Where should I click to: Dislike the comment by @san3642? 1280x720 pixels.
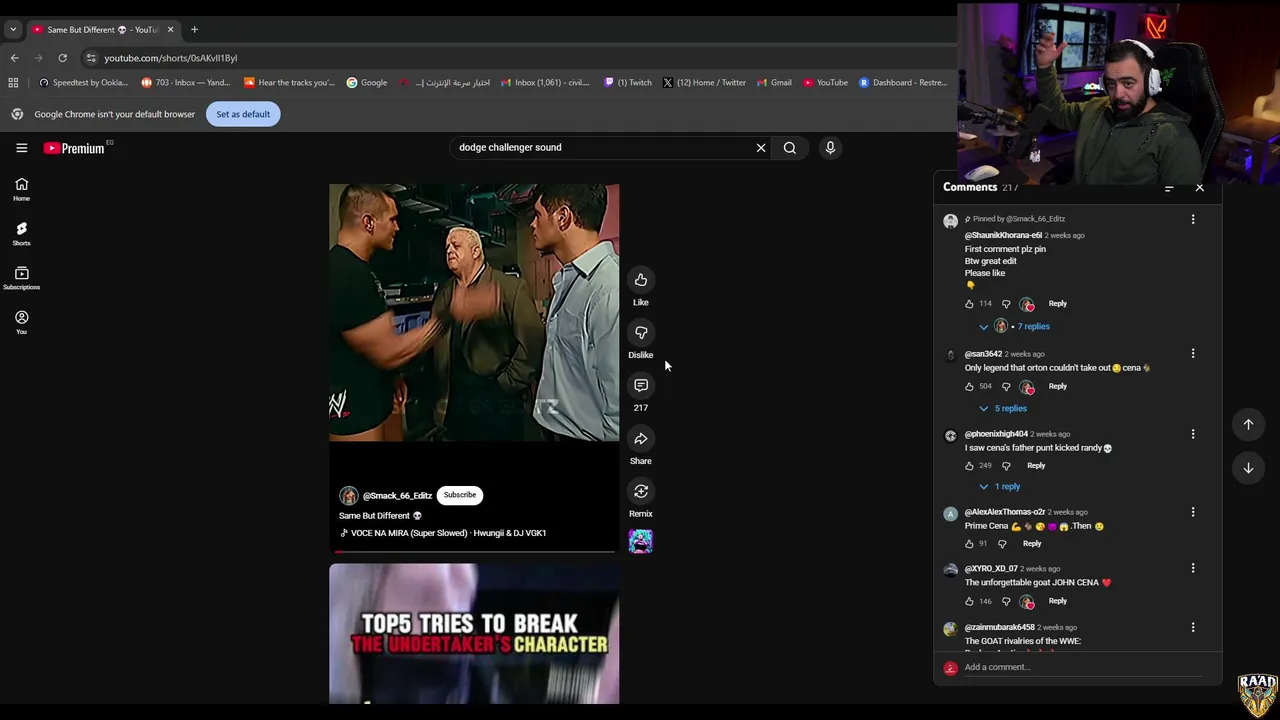[1006, 386]
